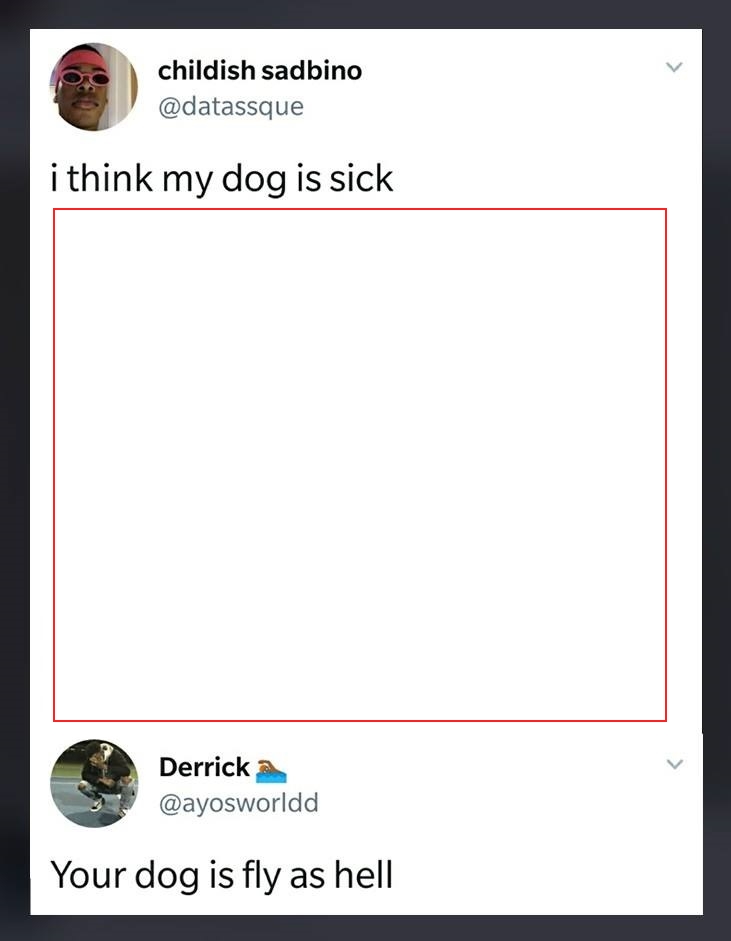Screen dimensions: 731x941
Task: Click the word "think" in first tweet
Action: click(110, 179)
